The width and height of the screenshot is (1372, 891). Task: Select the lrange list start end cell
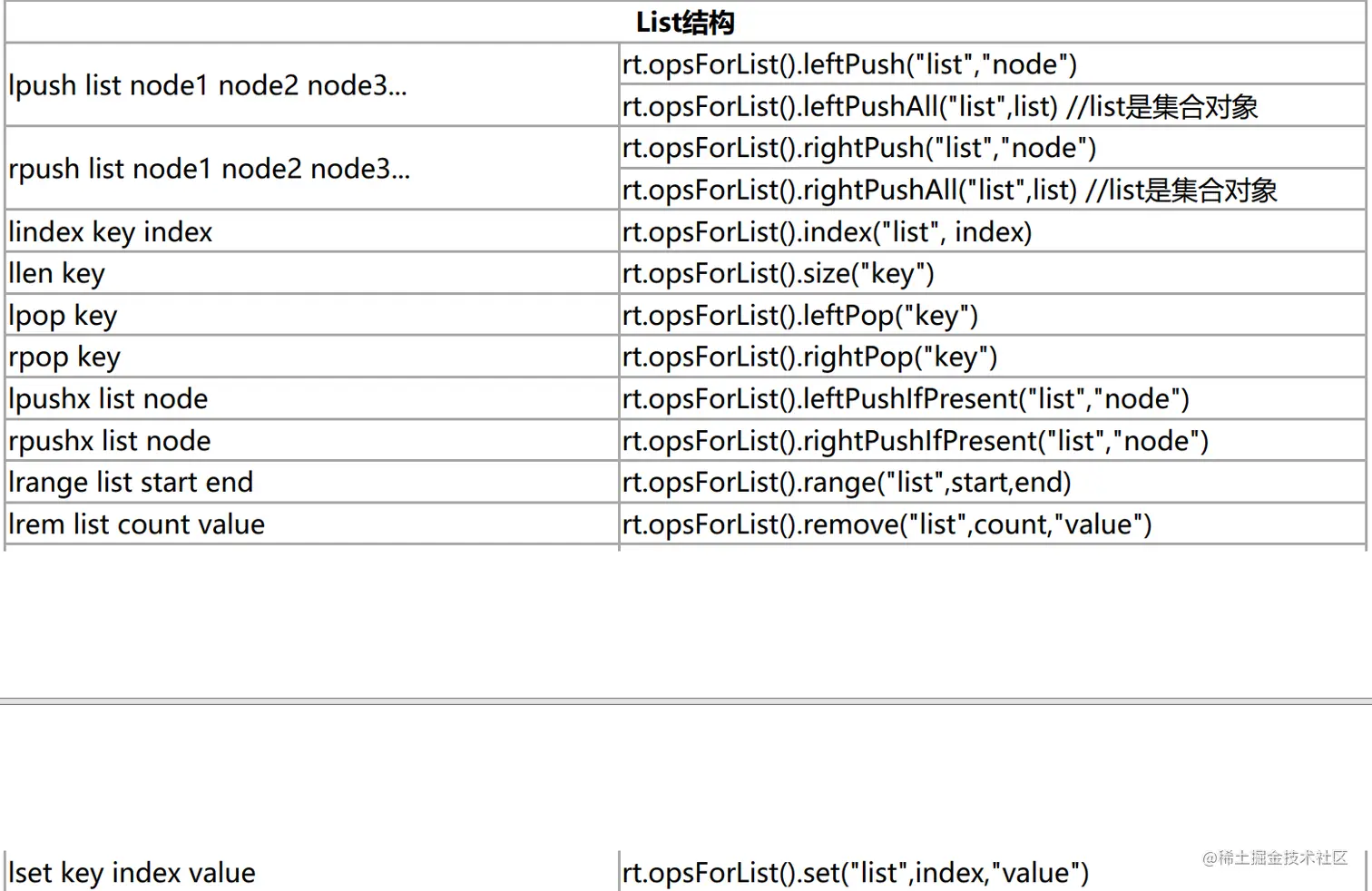pos(131,483)
